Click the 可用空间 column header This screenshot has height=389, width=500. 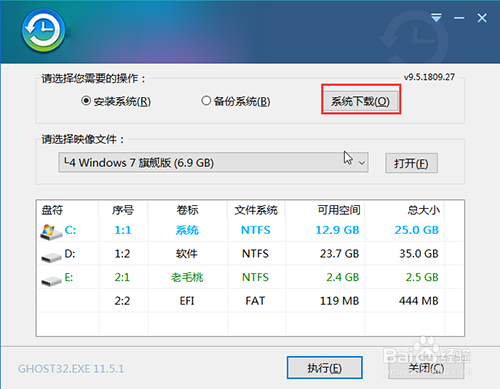click(x=339, y=210)
